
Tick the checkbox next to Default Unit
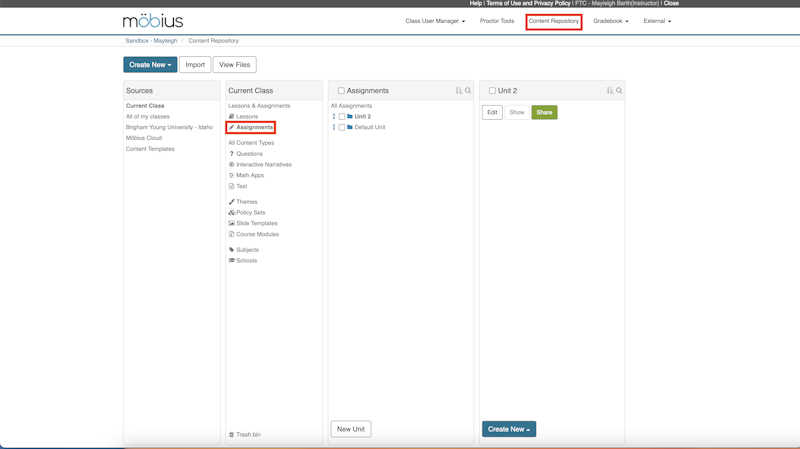(342, 128)
